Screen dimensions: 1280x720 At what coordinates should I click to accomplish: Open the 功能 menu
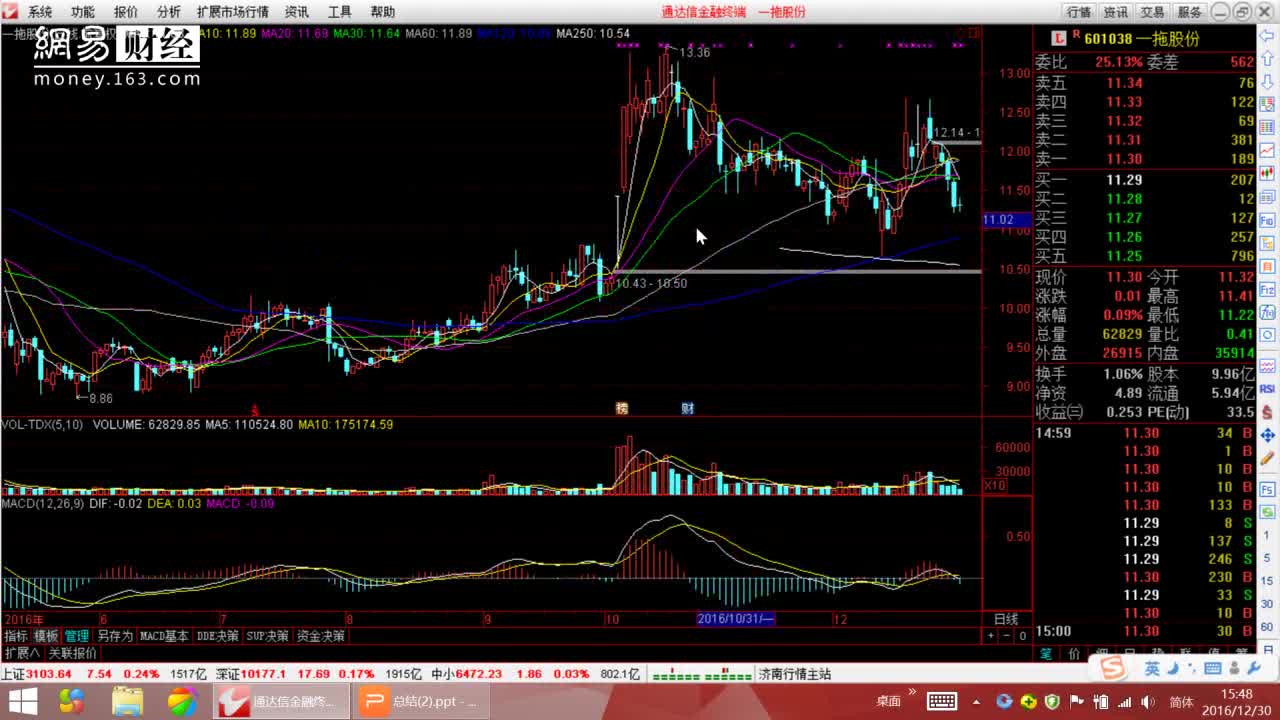tap(83, 12)
